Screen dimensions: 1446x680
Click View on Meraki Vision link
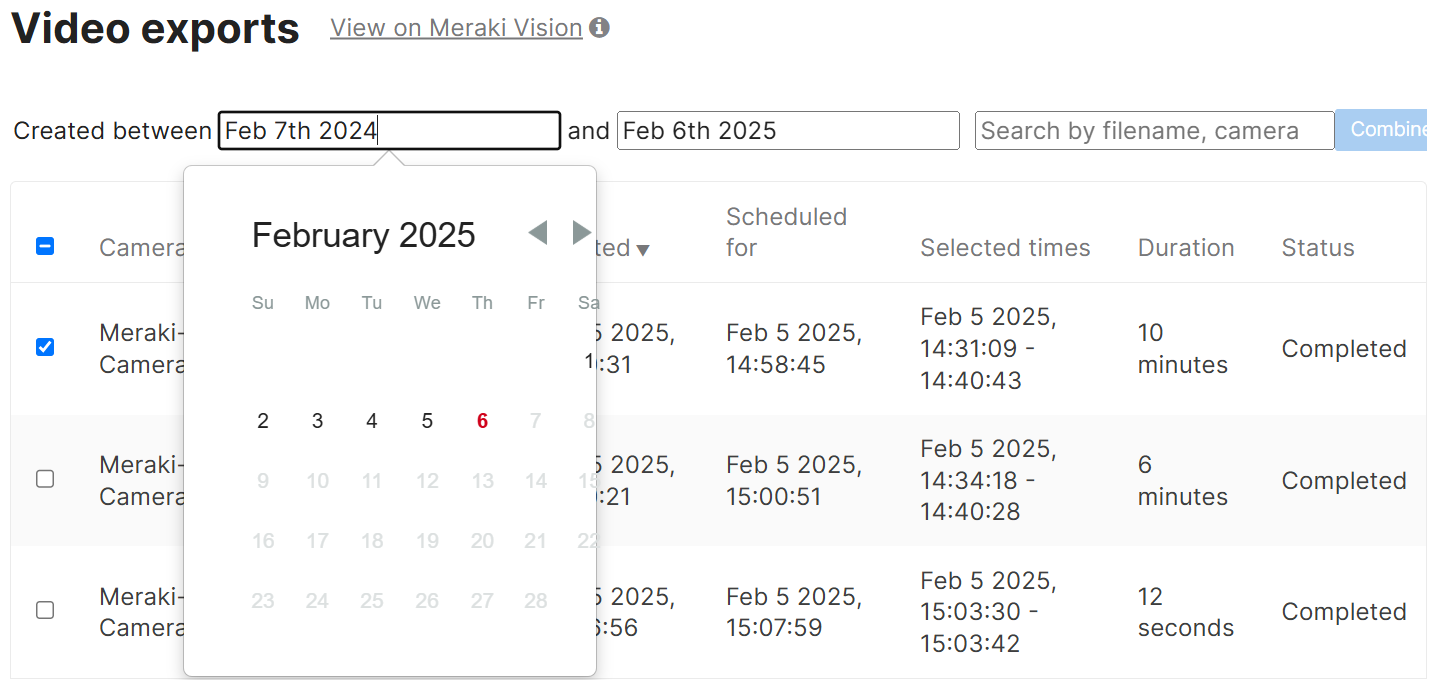click(x=456, y=28)
